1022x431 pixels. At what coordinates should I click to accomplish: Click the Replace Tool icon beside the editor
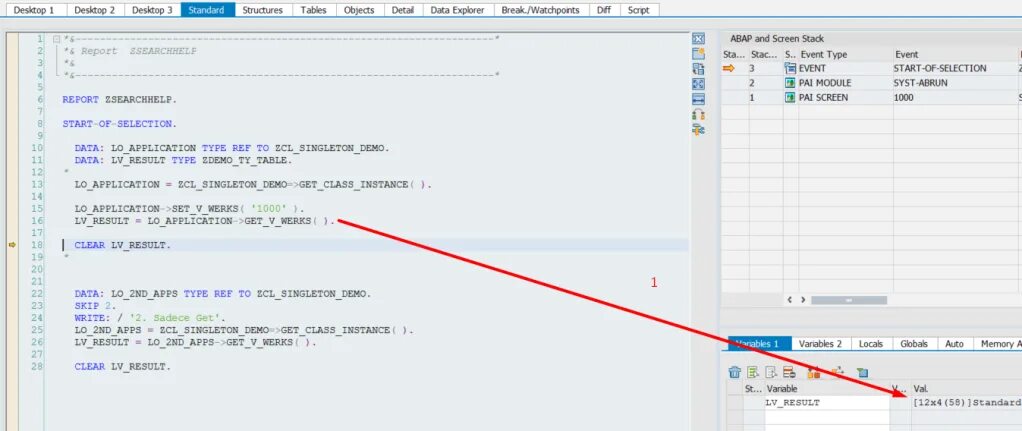point(698,68)
